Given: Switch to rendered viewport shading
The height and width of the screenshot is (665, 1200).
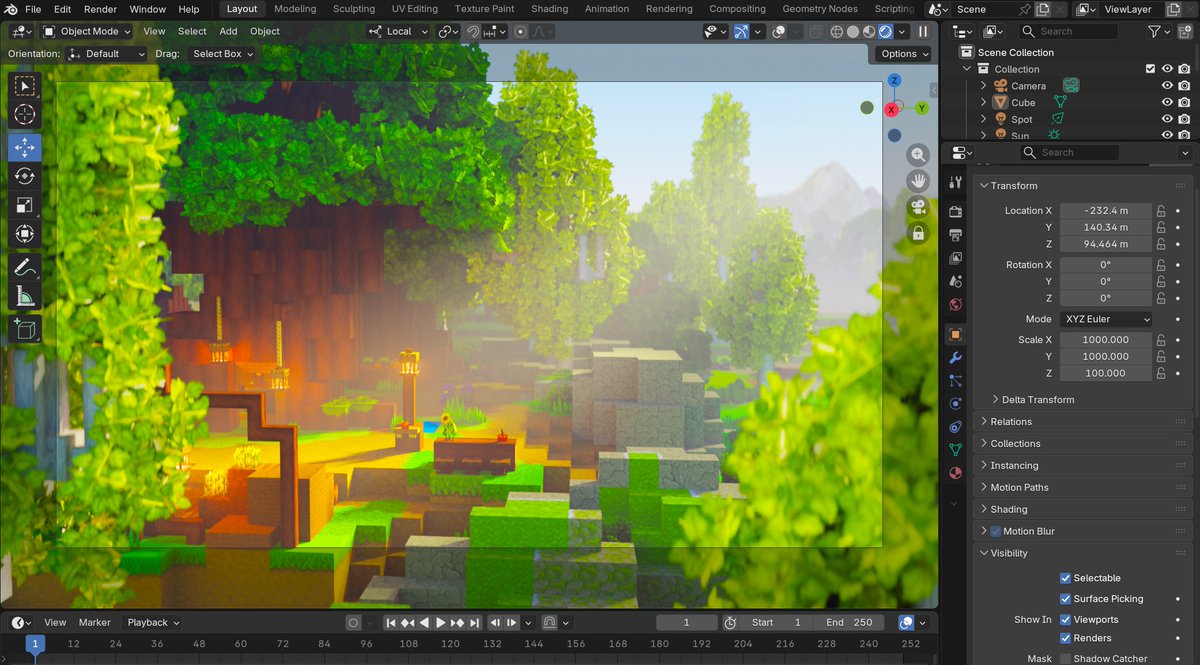Looking at the screenshot, I should pos(886,32).
